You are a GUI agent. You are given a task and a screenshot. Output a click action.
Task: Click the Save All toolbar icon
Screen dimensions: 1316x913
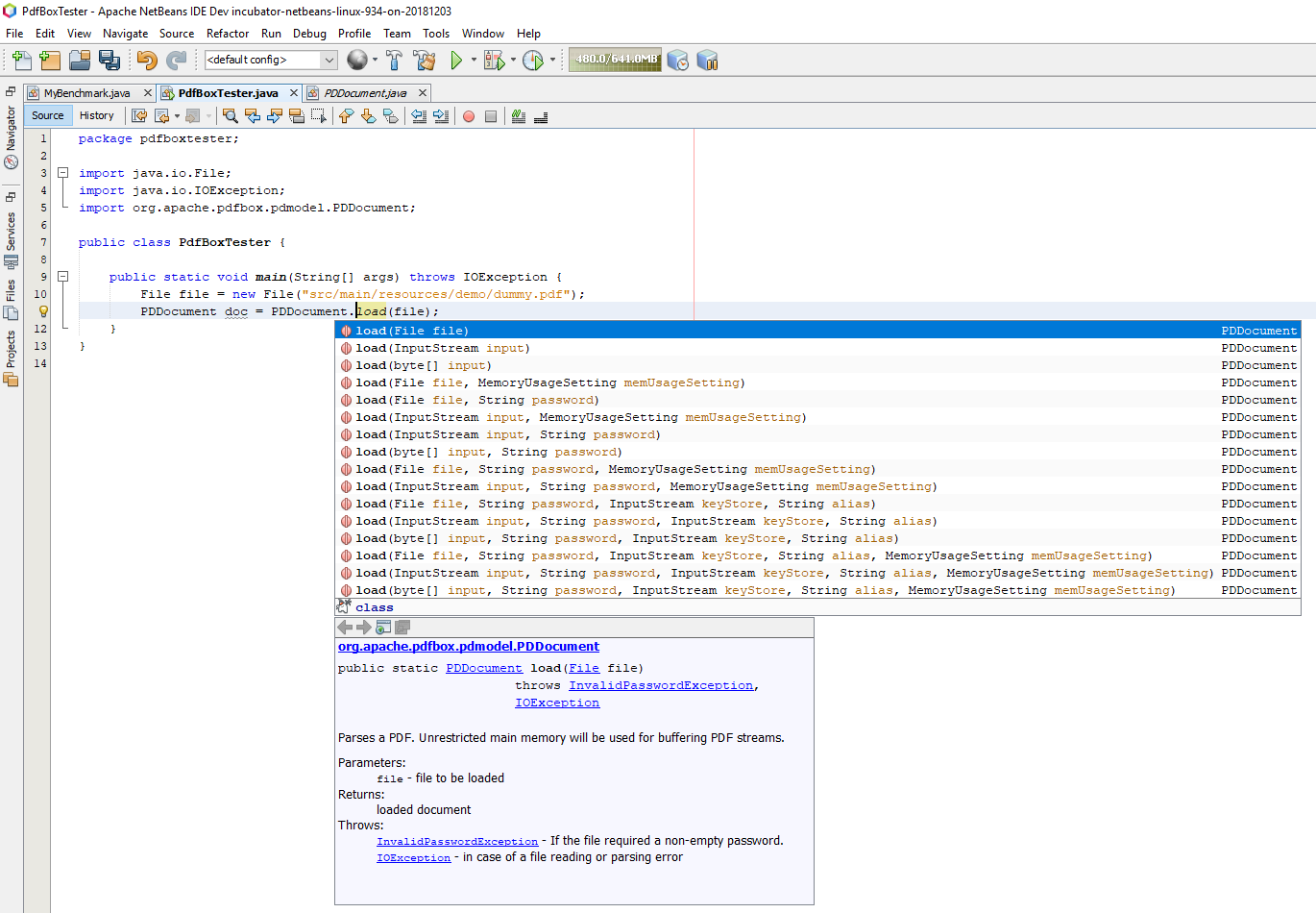pos(110,60)
